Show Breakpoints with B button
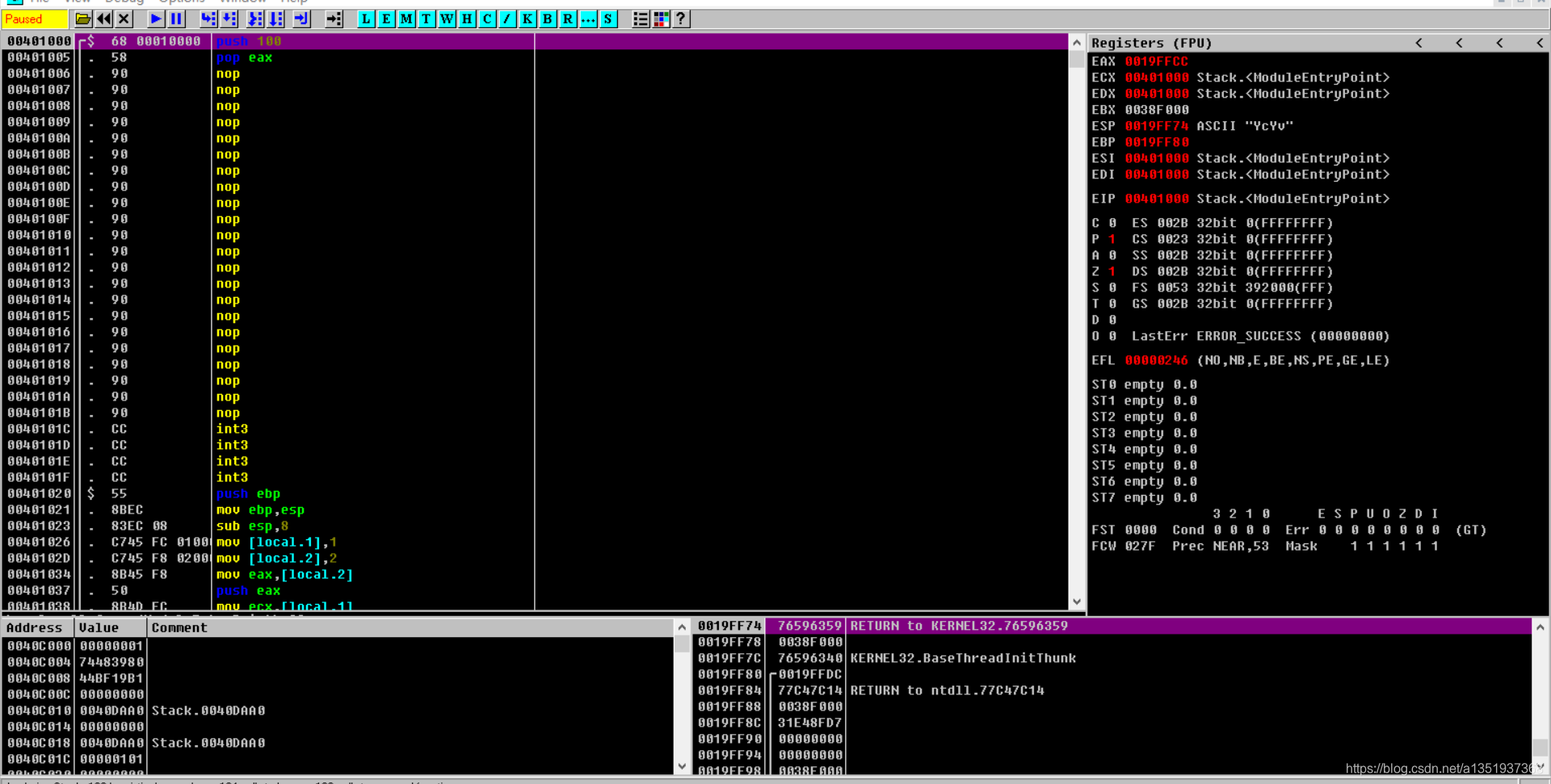 click(x=548, y=19)
